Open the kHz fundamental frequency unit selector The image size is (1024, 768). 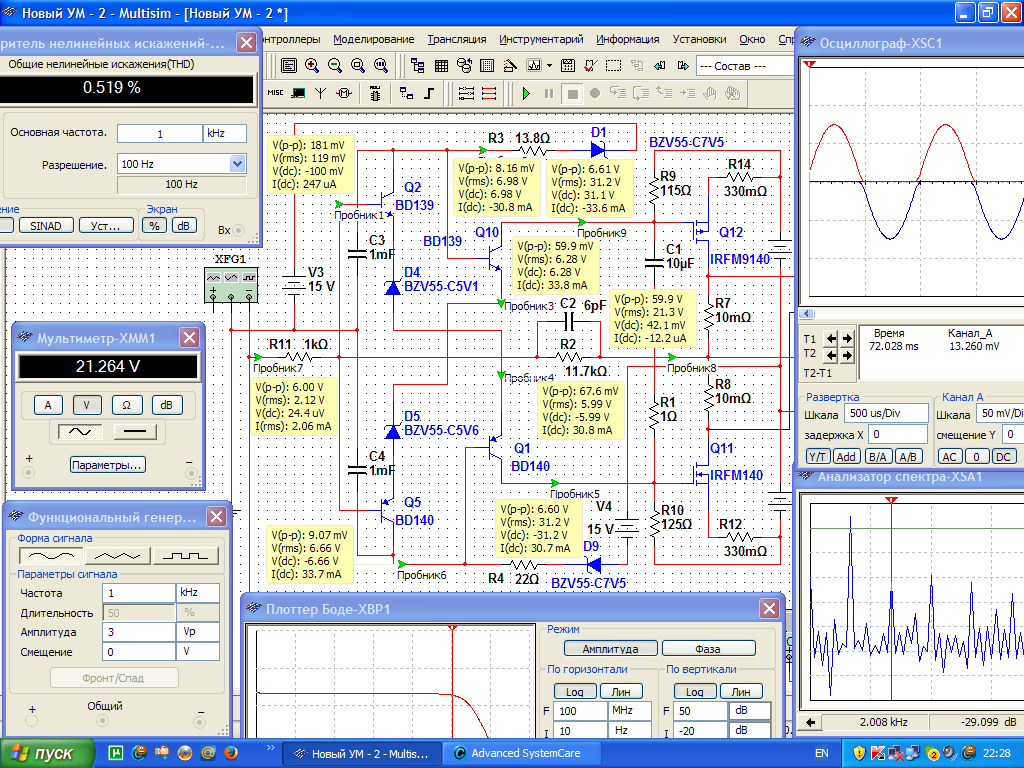click(x=225, y=133)
